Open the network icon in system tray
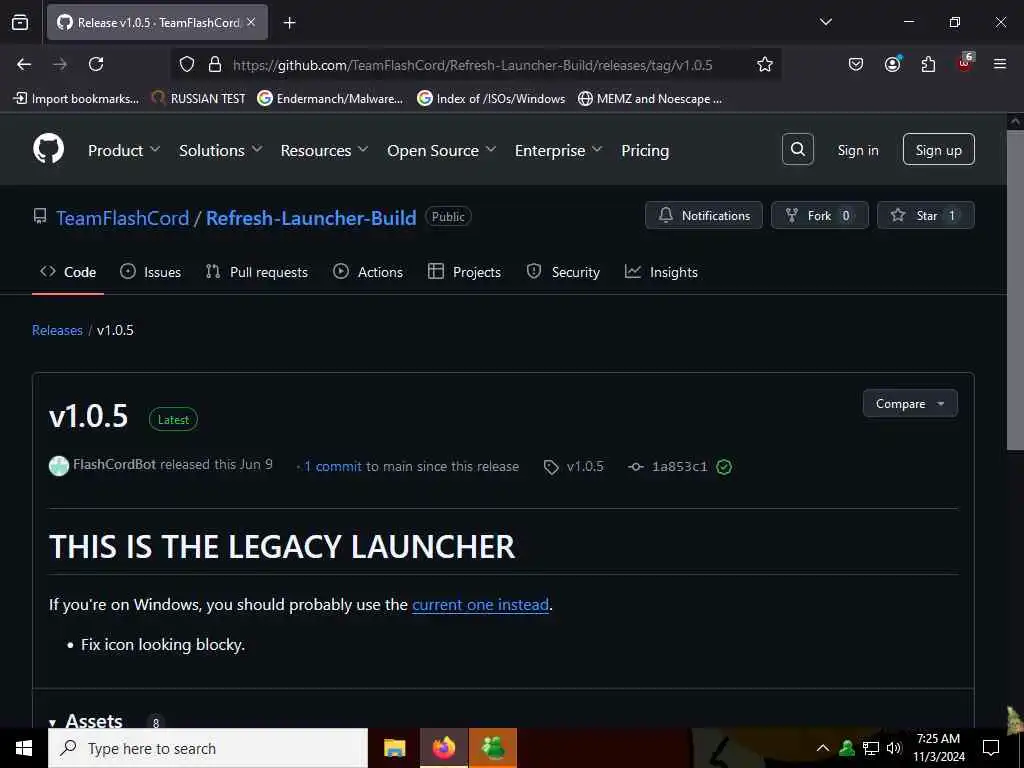This screenshot has height=768, width=1024. point(871,748)
